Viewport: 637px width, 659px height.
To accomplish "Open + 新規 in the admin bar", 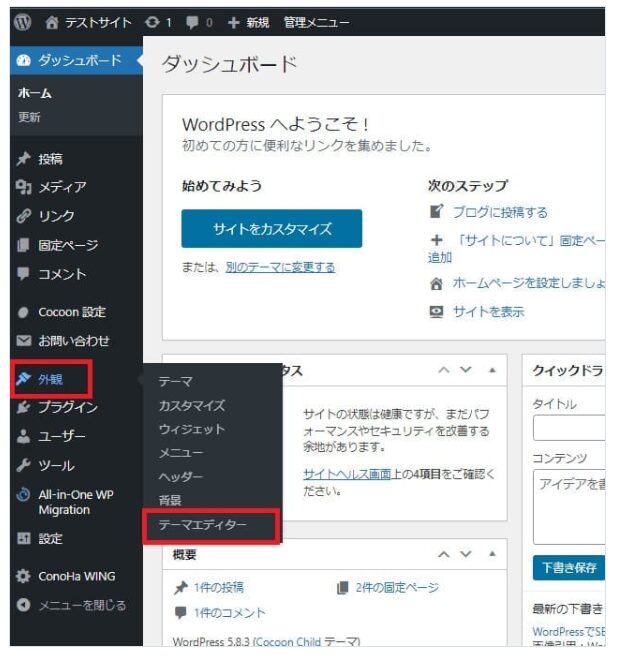I will coord(247,22).
